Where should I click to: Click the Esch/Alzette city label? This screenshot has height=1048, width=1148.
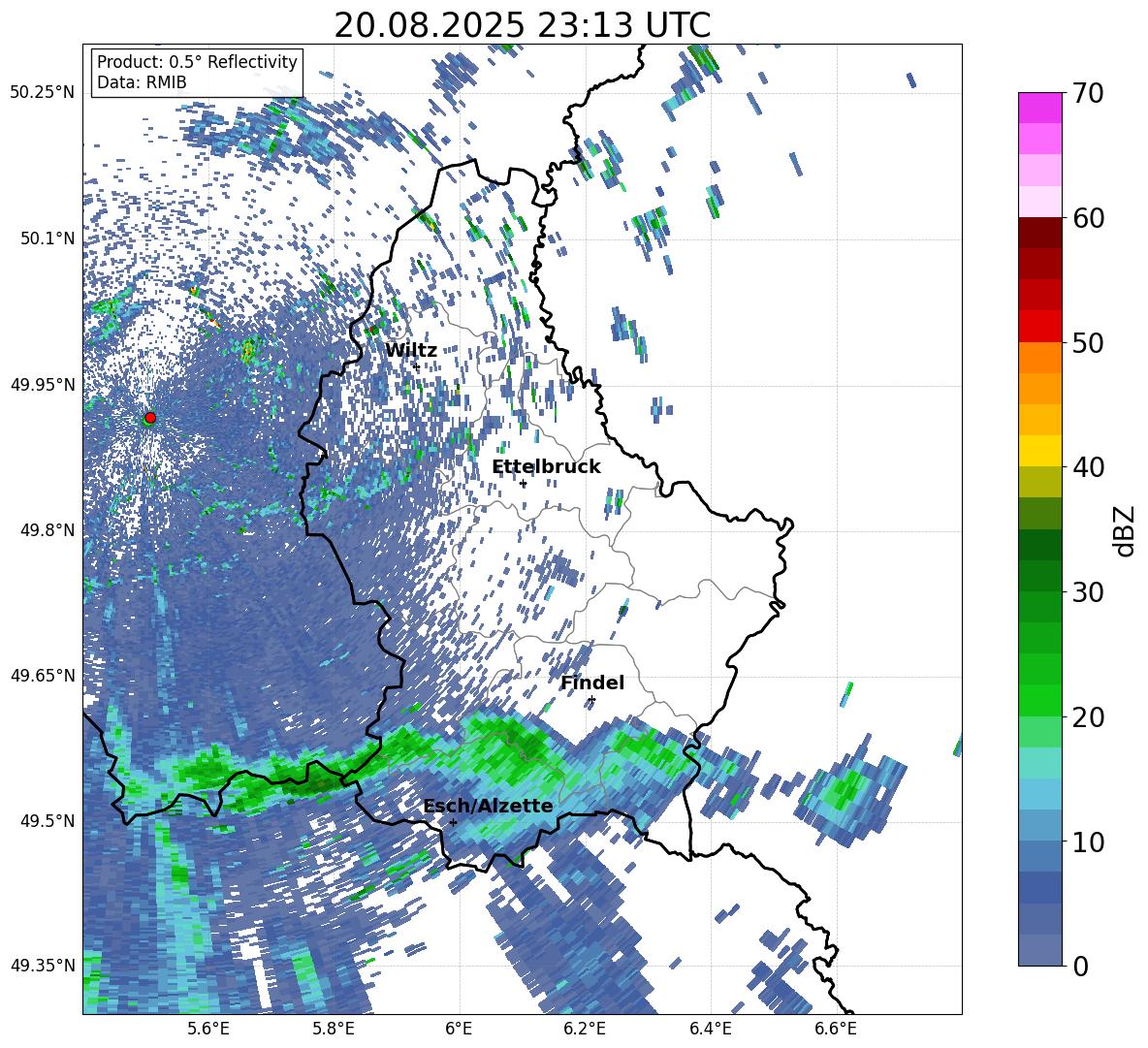[489, 806]
